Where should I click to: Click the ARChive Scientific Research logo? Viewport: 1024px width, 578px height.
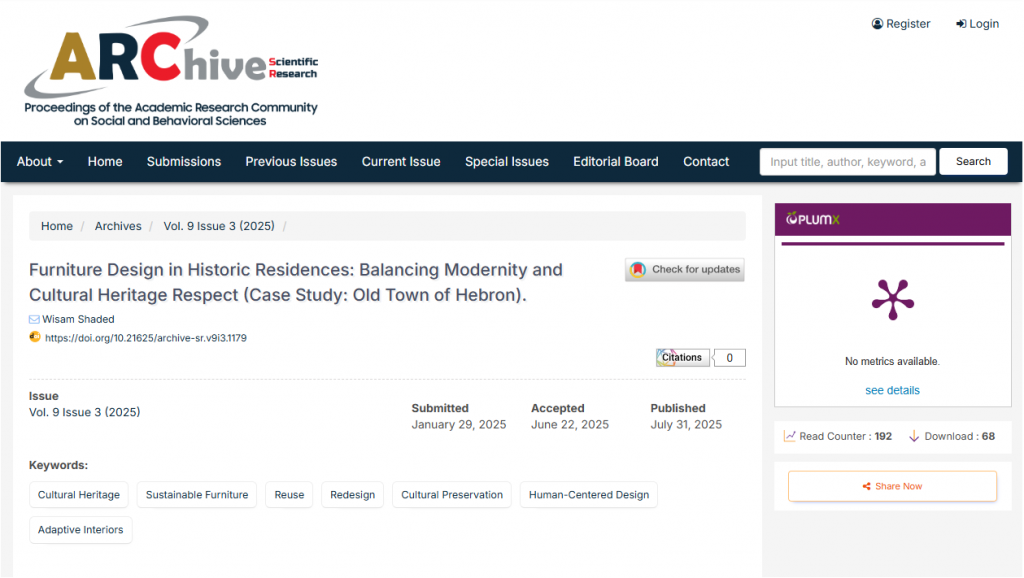171,71
